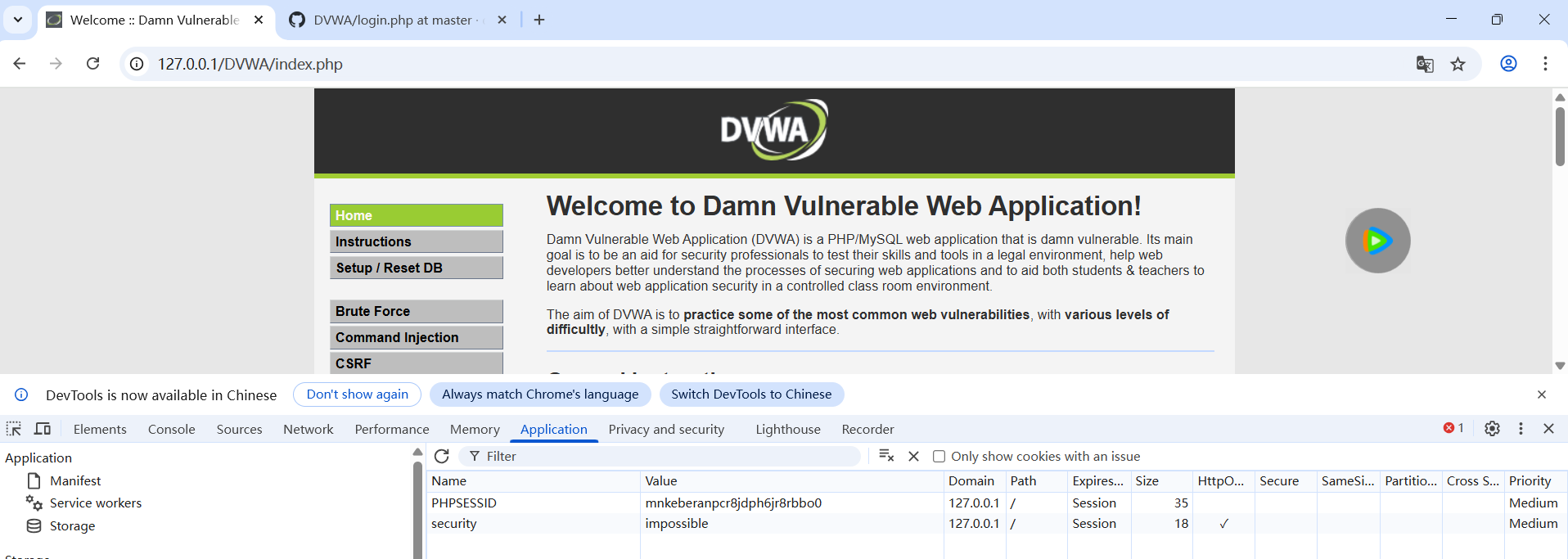
Task: Activate the inspect element picker icon
Action: click(x=14, y=429)
